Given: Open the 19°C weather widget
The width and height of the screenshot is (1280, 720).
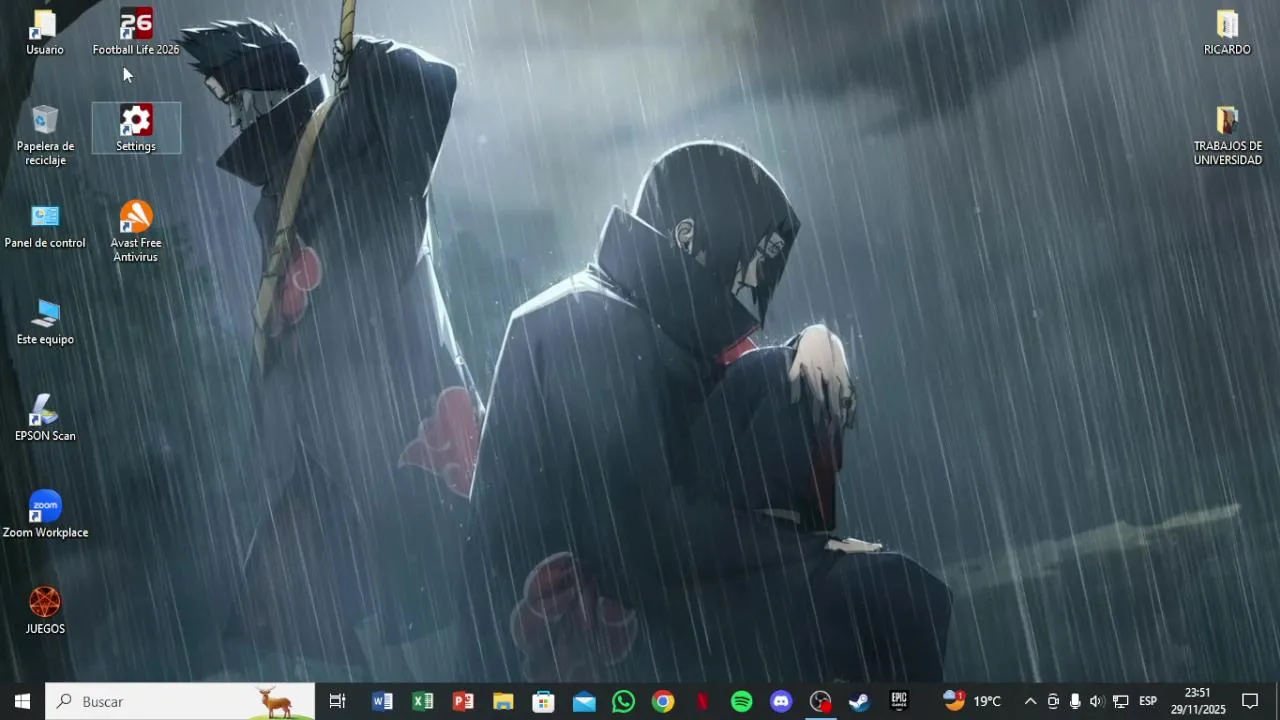Looking at the screenshot, I should tap(972, 701).
